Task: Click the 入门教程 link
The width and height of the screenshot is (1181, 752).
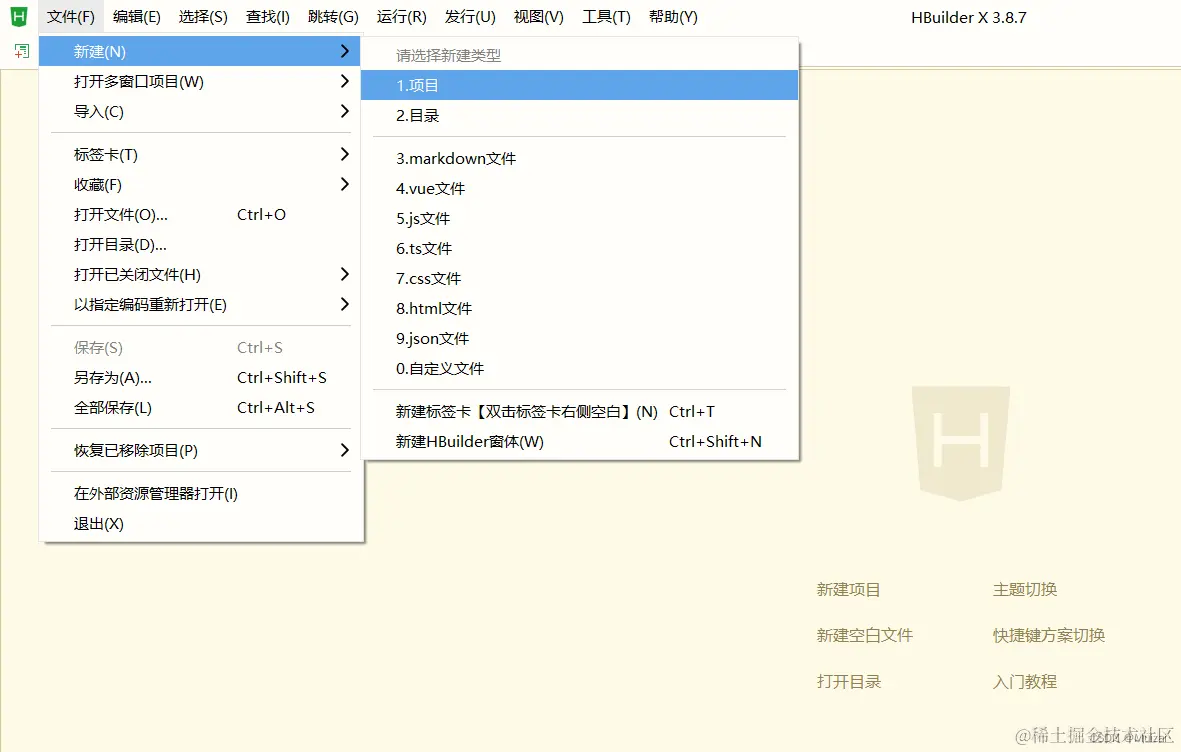Action: click(1025, 681)
